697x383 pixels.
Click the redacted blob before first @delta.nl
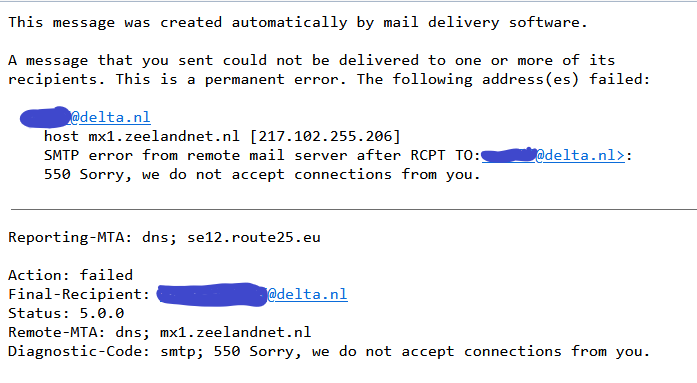45,117
